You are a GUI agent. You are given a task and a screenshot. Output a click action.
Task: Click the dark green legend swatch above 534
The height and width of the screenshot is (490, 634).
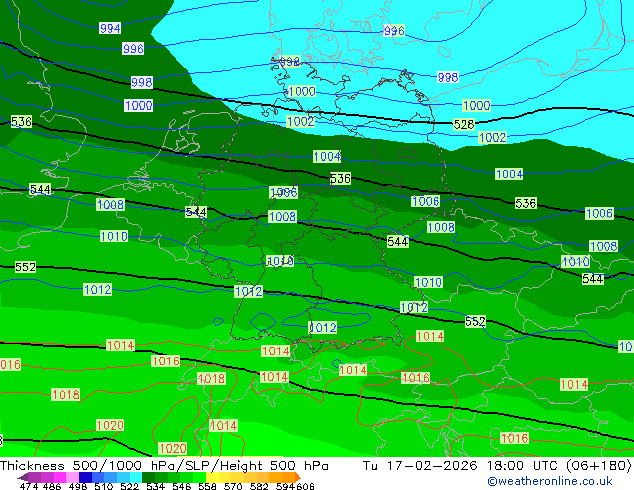point(149,477)
